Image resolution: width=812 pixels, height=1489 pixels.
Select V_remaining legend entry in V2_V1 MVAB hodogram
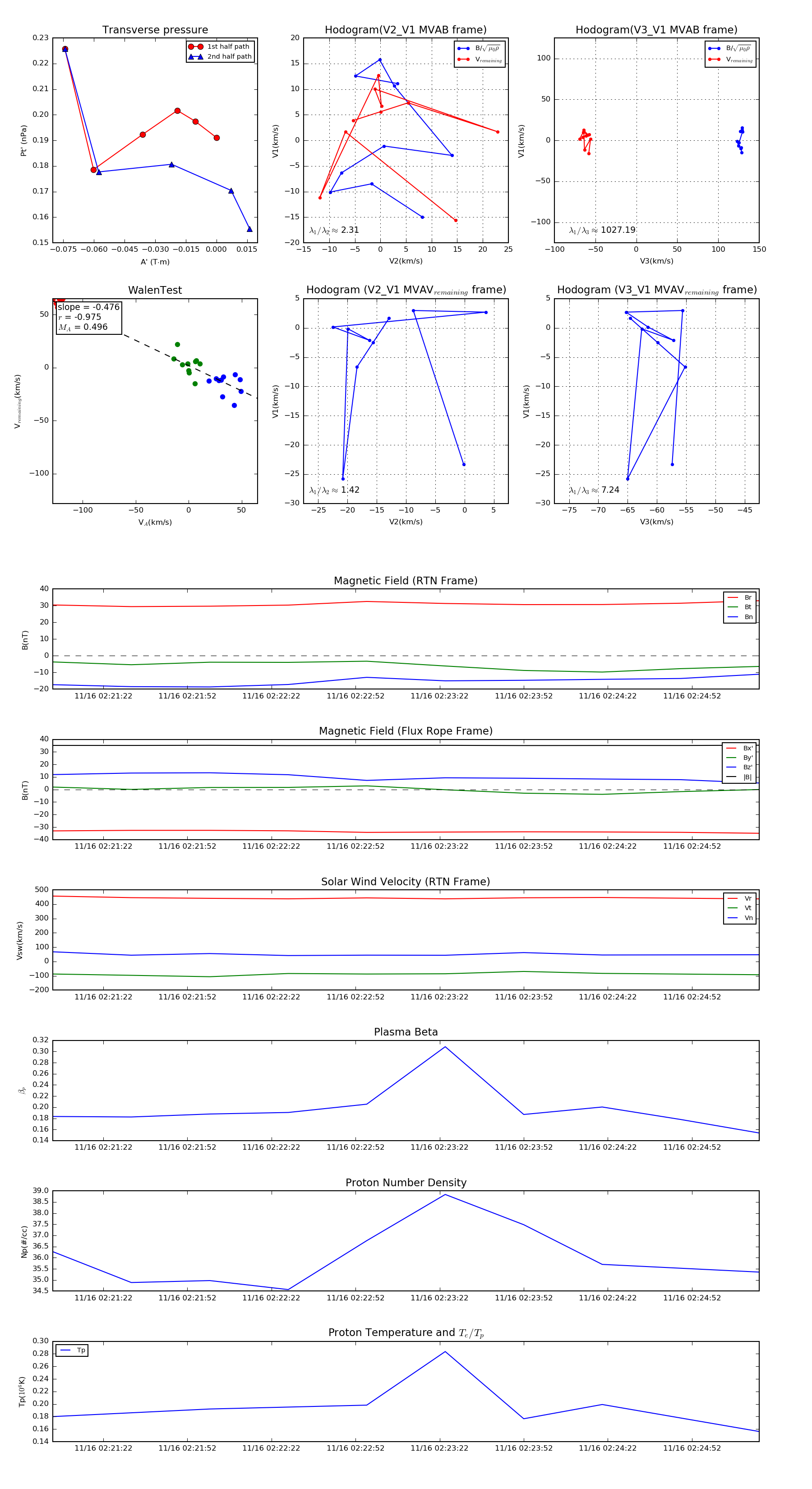click(480, 59)
